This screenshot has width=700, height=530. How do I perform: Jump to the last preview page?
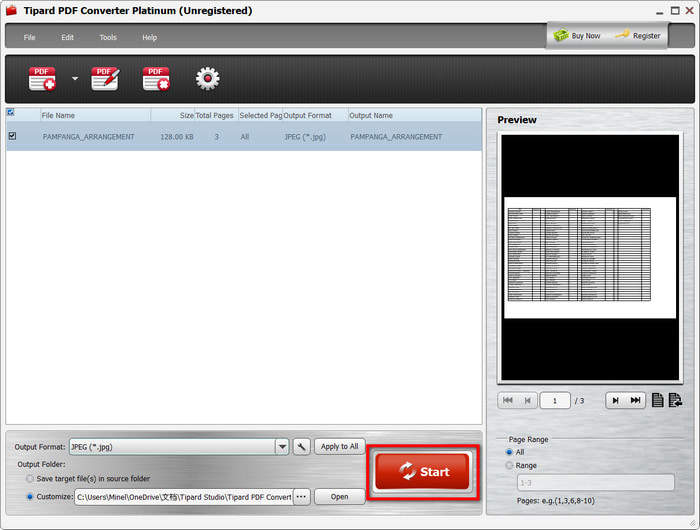coord(635,401)
